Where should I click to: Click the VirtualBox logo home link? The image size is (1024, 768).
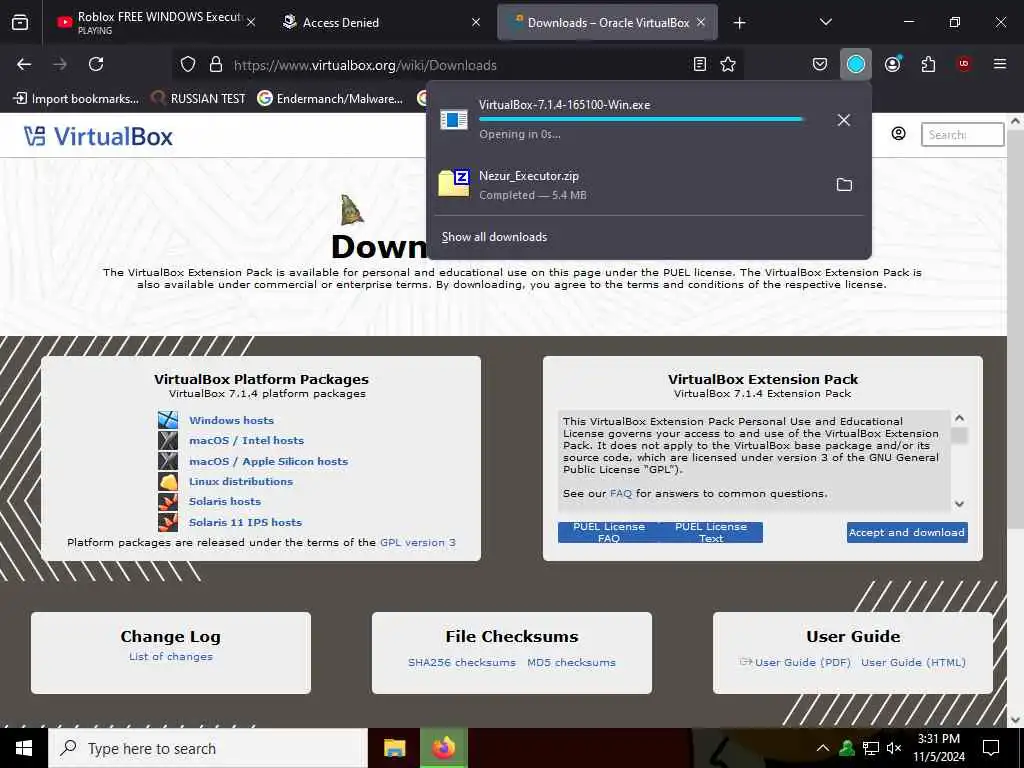click(99, 136)
